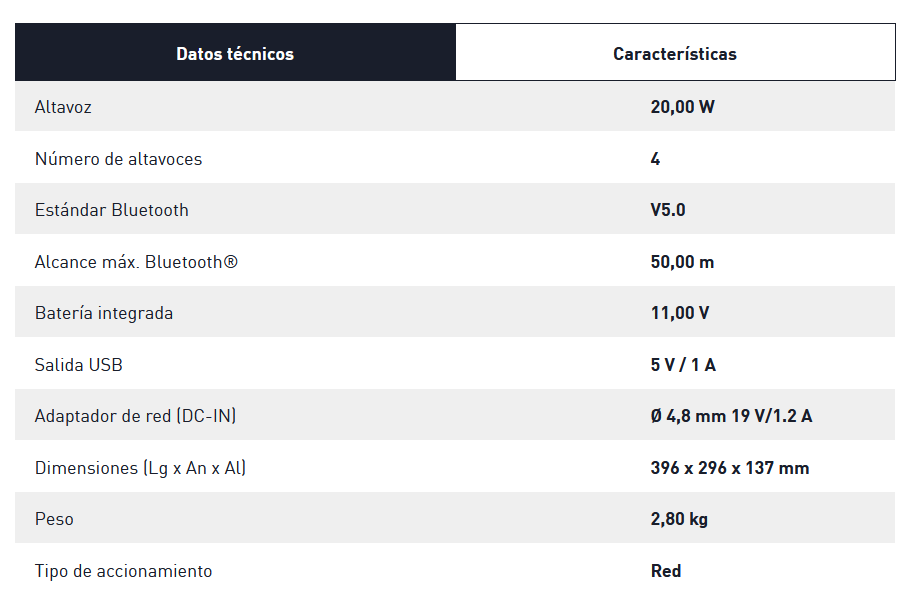This screenshot has width=907, height=609.
Task: Click the Datos técnicos column header
Action: click(x=235, y=54)
